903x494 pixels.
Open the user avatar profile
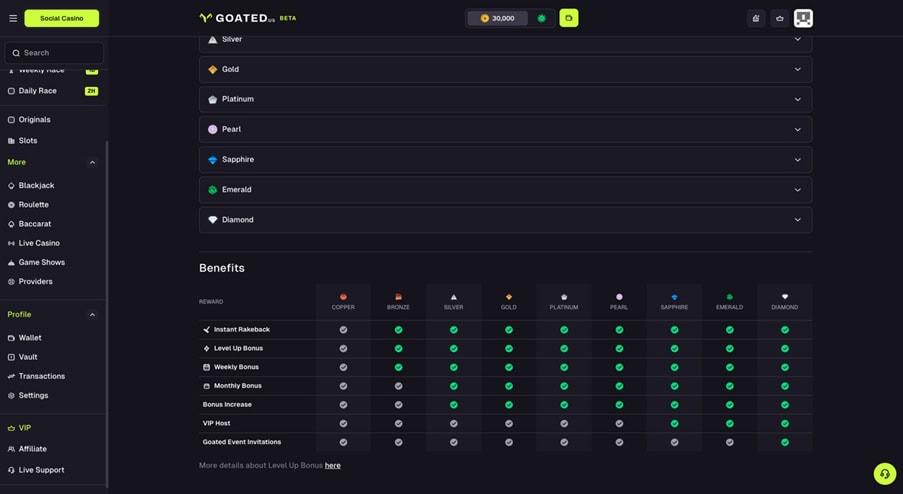coord(803,18)
